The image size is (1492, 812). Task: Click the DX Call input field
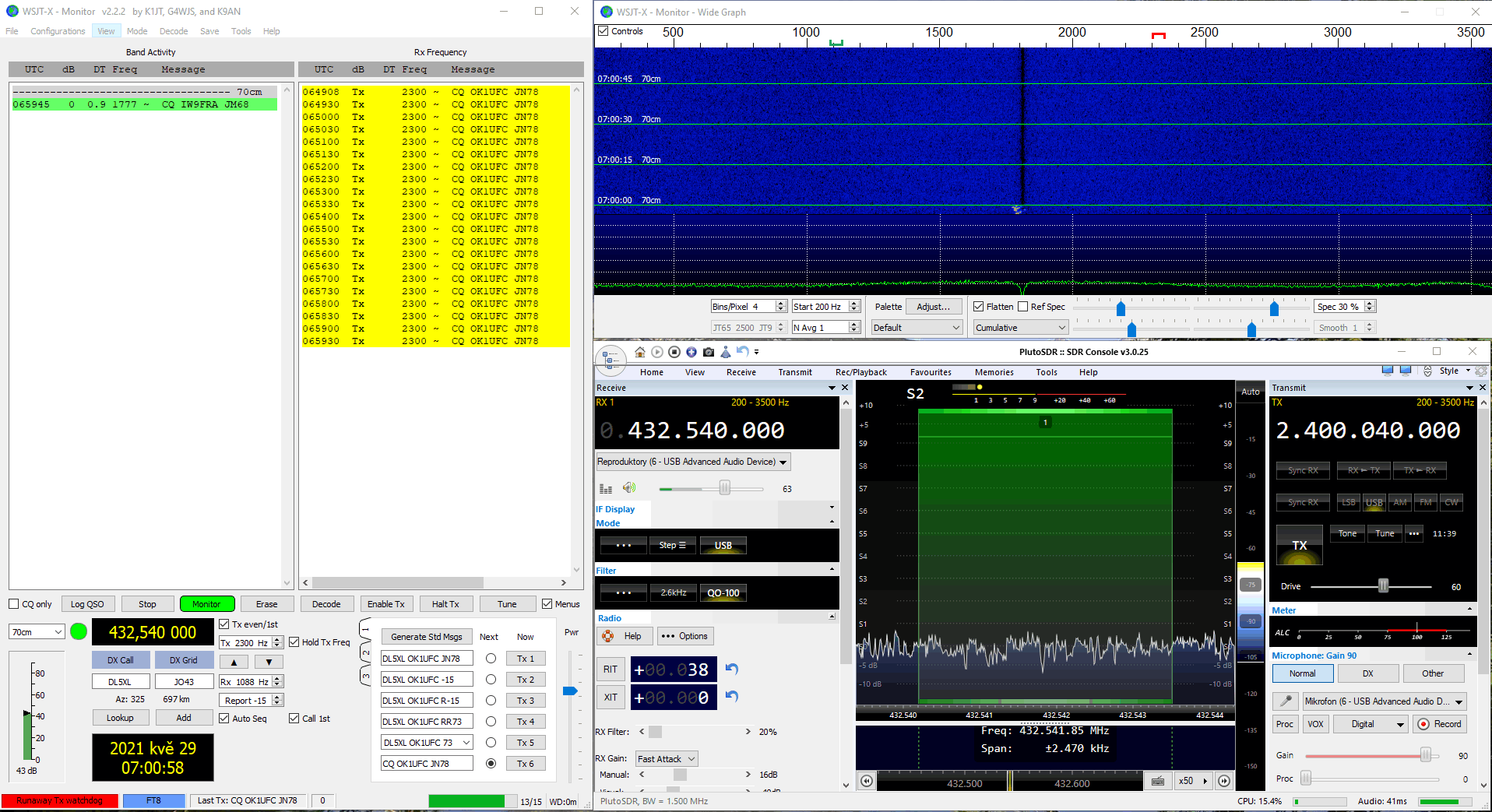pos(120,682)
